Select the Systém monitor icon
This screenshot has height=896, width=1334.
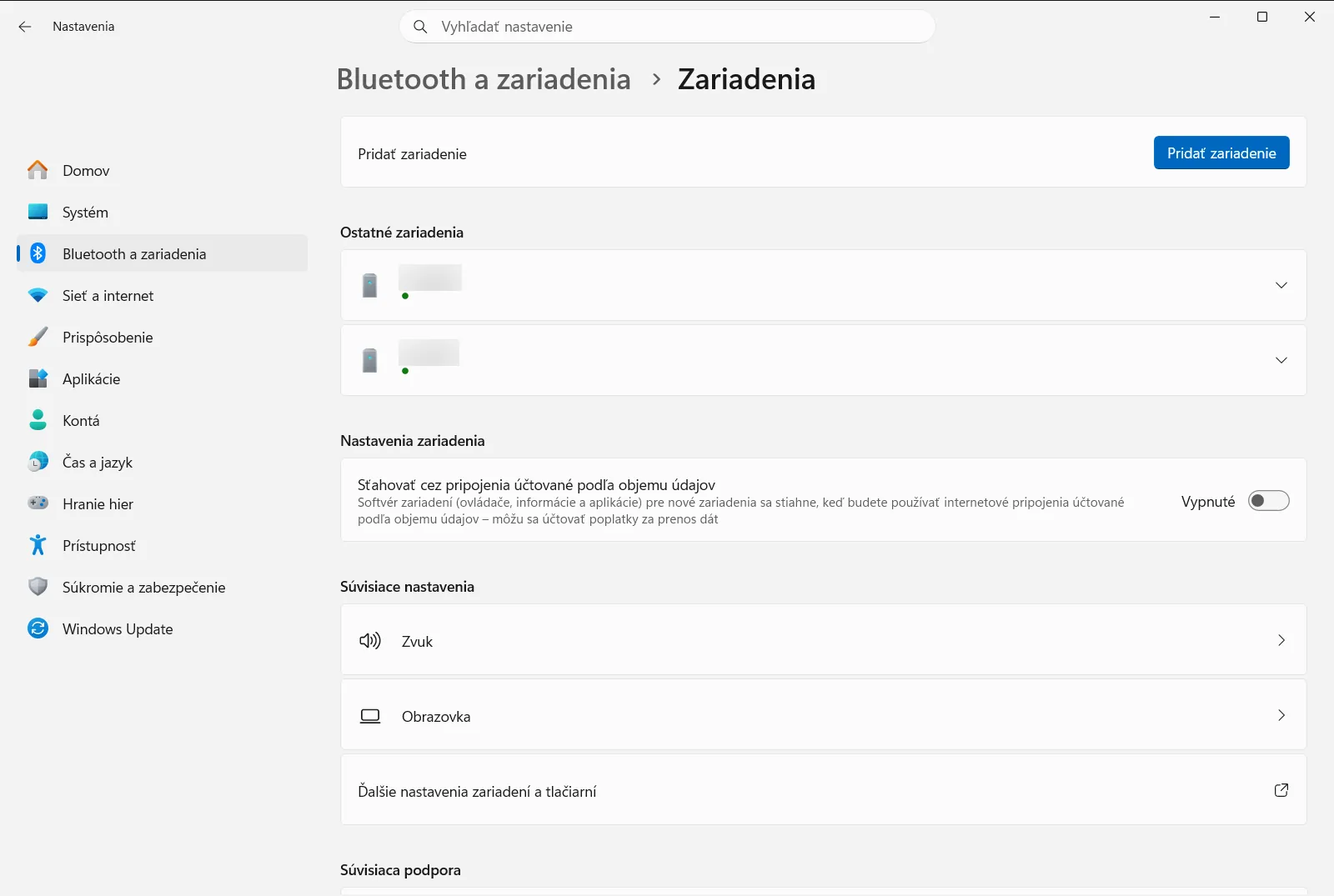click(38, 212)
